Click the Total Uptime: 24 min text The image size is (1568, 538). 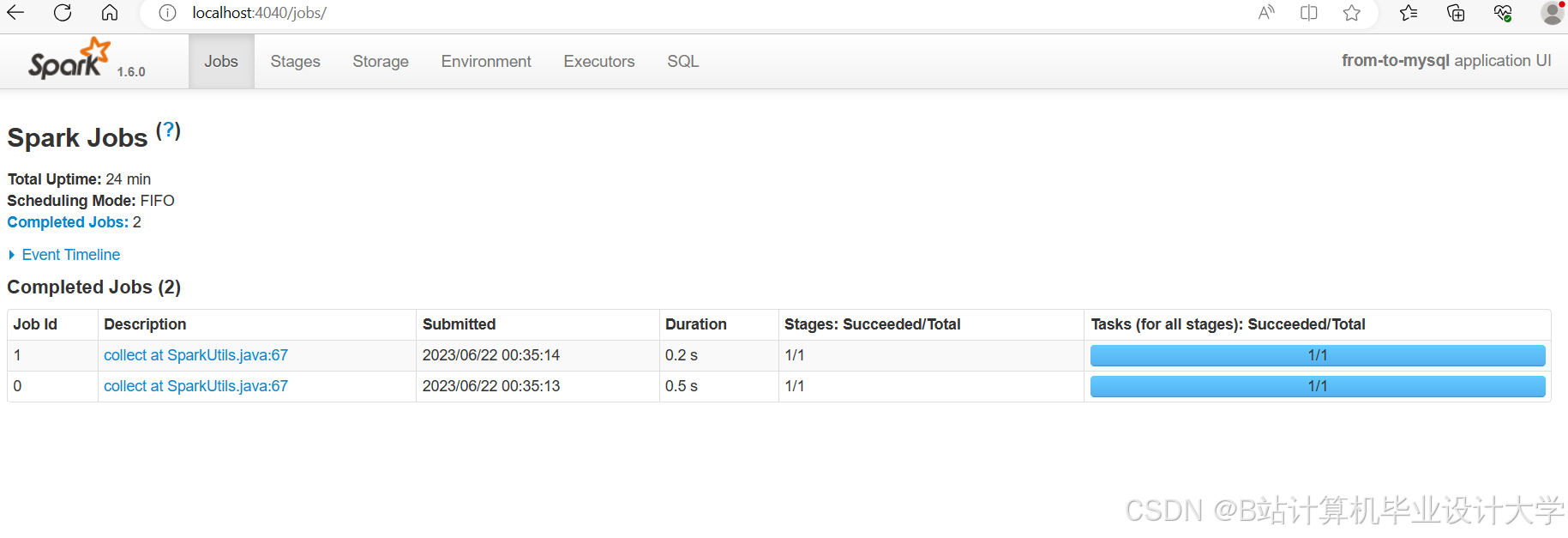coord(79,179)
